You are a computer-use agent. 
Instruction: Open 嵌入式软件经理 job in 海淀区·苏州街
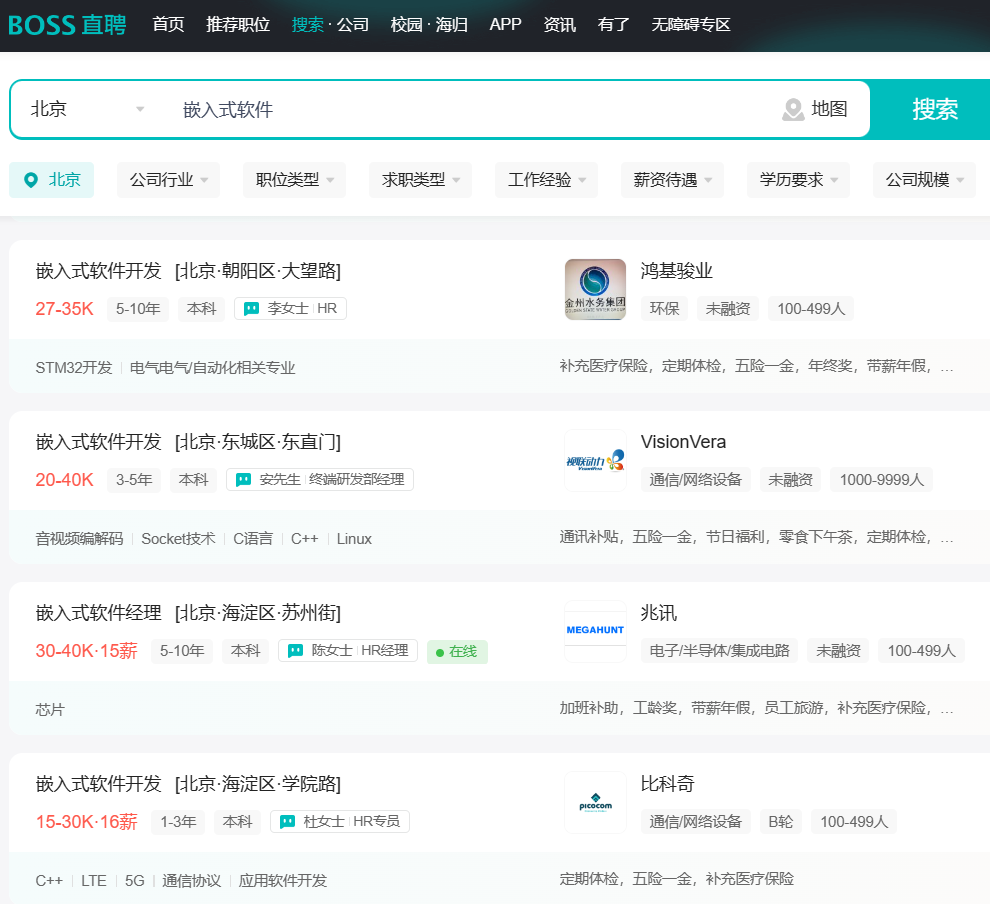[x=188, y=613]
